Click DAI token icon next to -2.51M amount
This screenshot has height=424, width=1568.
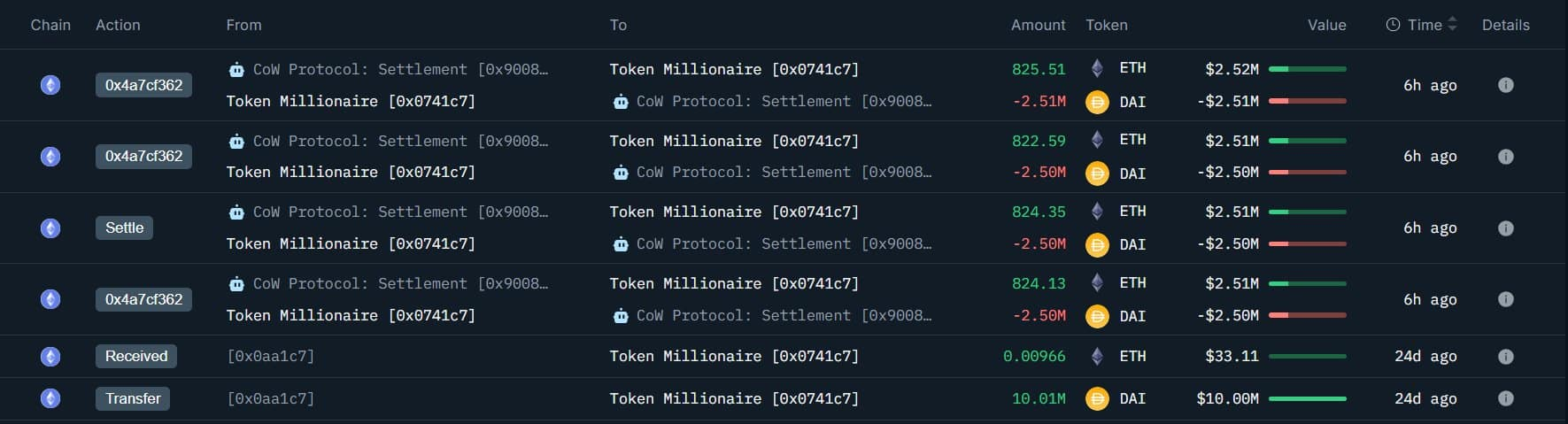(x=1097, y=102)
